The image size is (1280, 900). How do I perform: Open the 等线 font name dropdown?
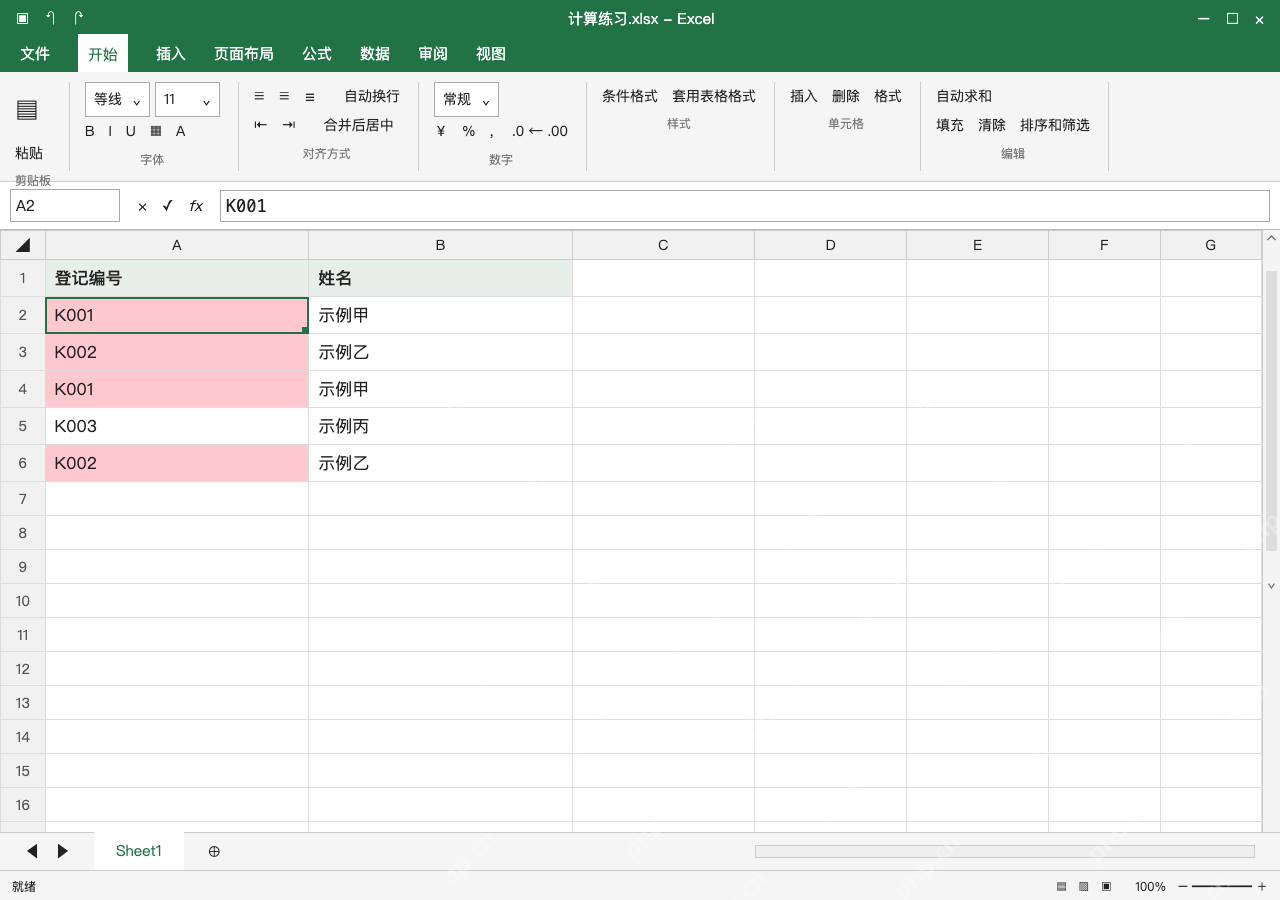point(118,99)
